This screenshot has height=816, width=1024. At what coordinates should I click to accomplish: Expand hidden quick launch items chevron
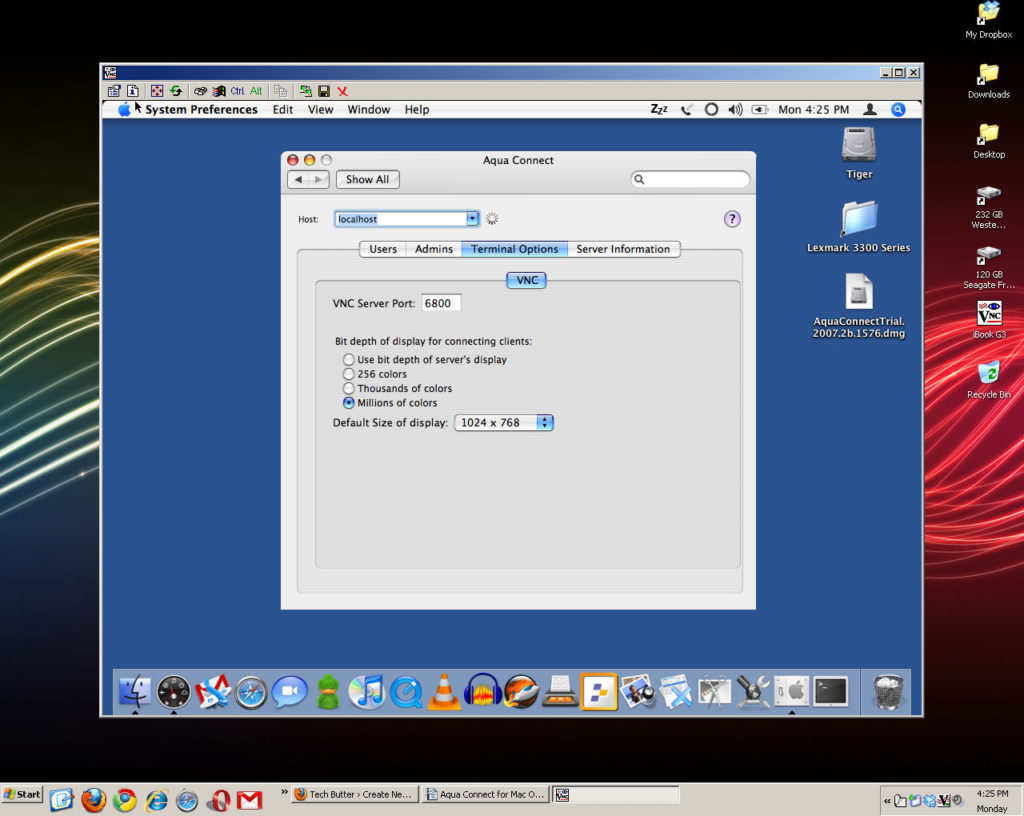(x=284, y=792)
